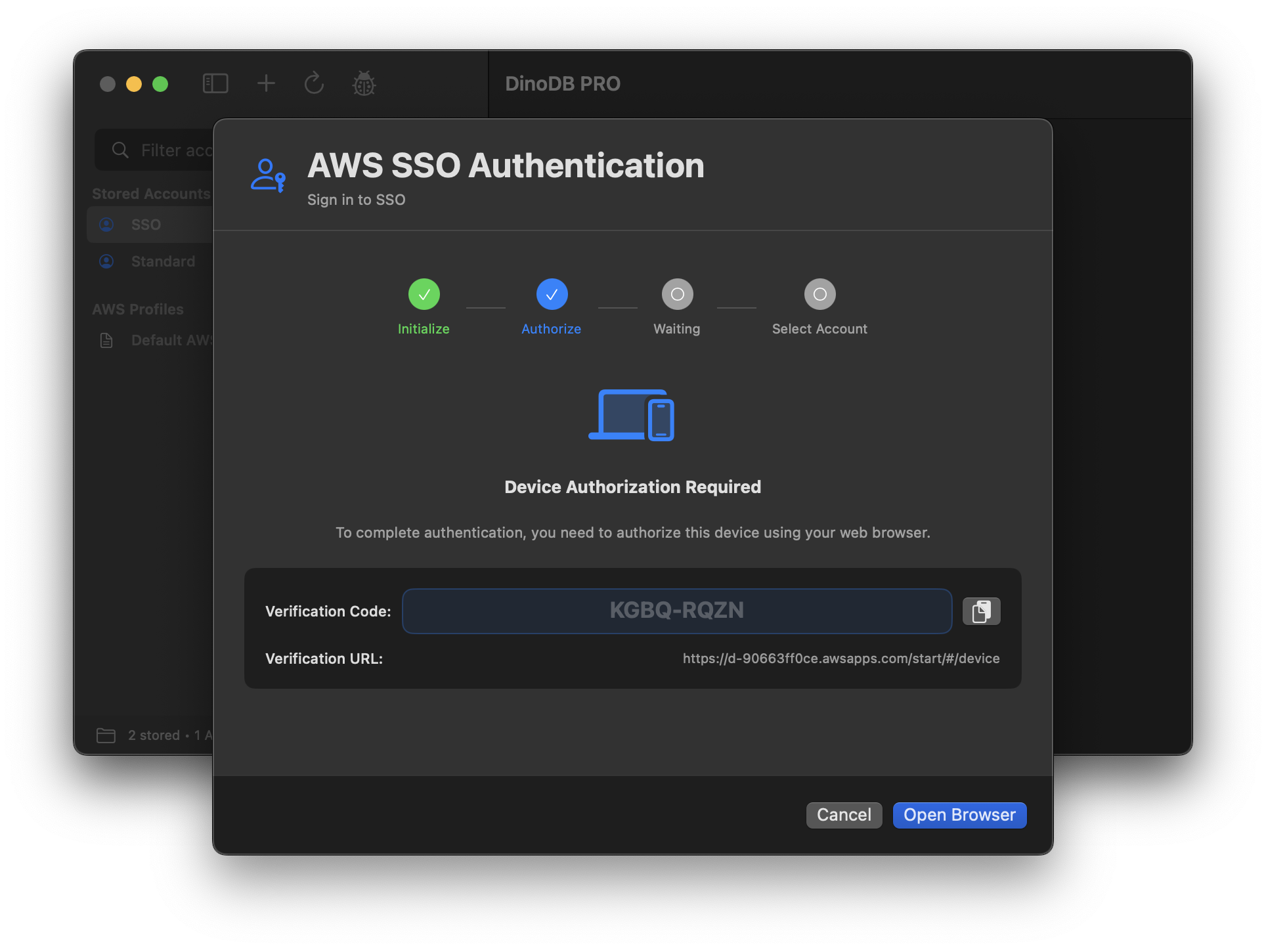Open the bug debug icon

coord(364,83)
